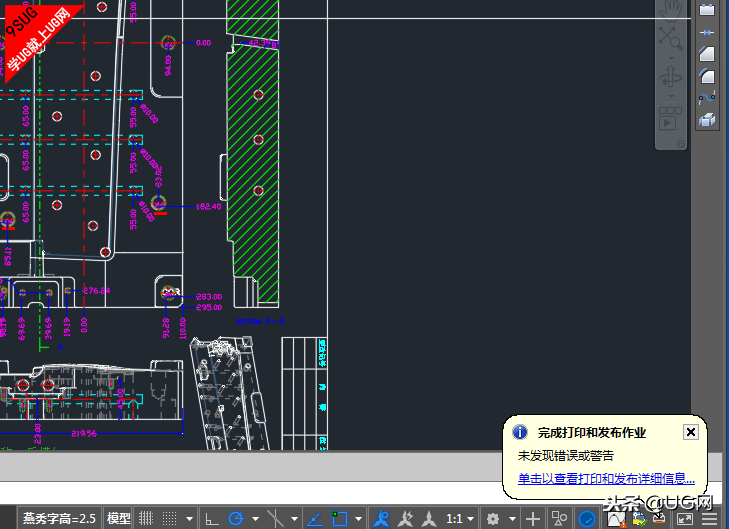Click the 燕秀字高=2.5 status field
729x529 pixels.
click(60, 518)
